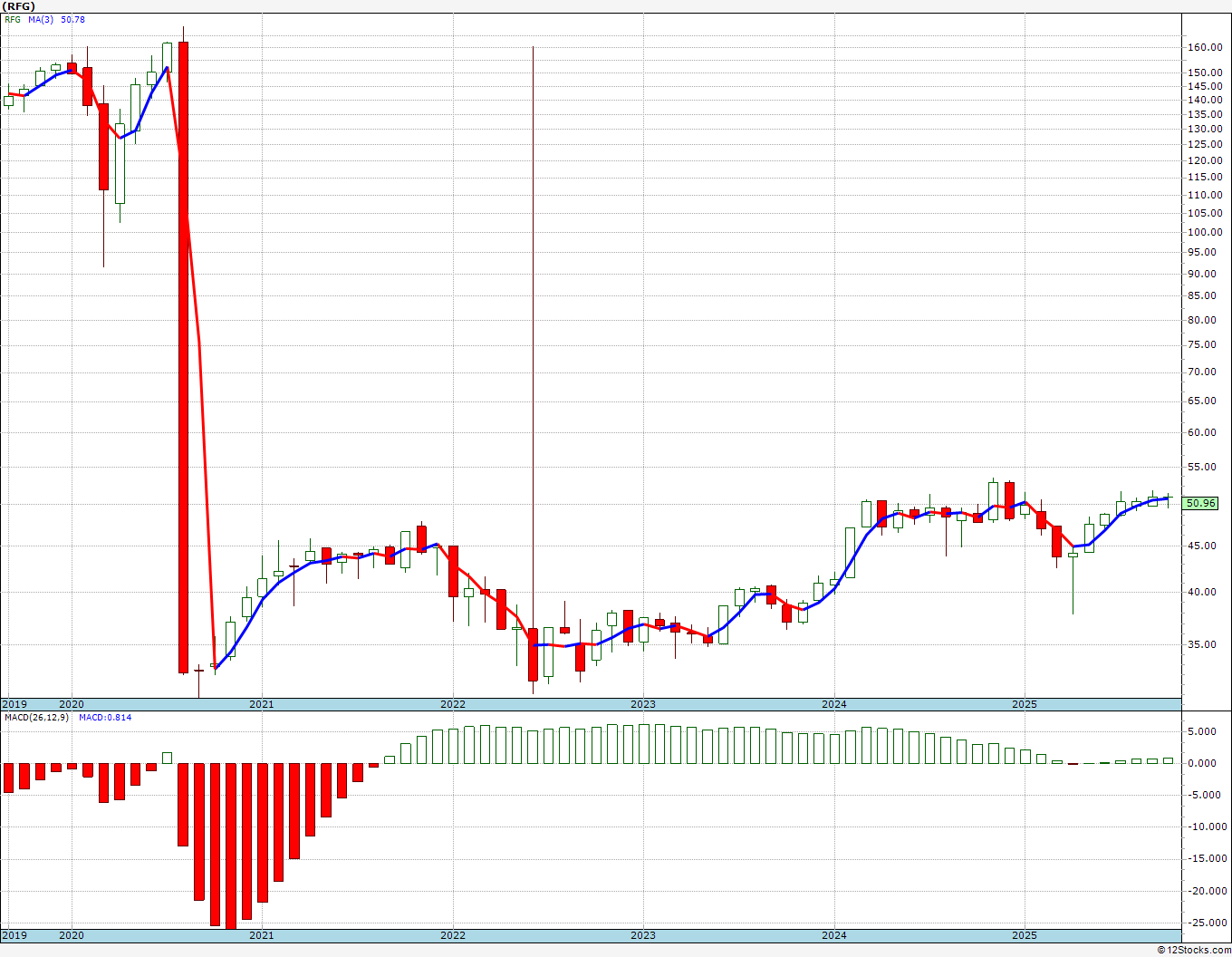Click the 80.00 price axis label
Screen dimensions: 1232x957
point(1204,320)
